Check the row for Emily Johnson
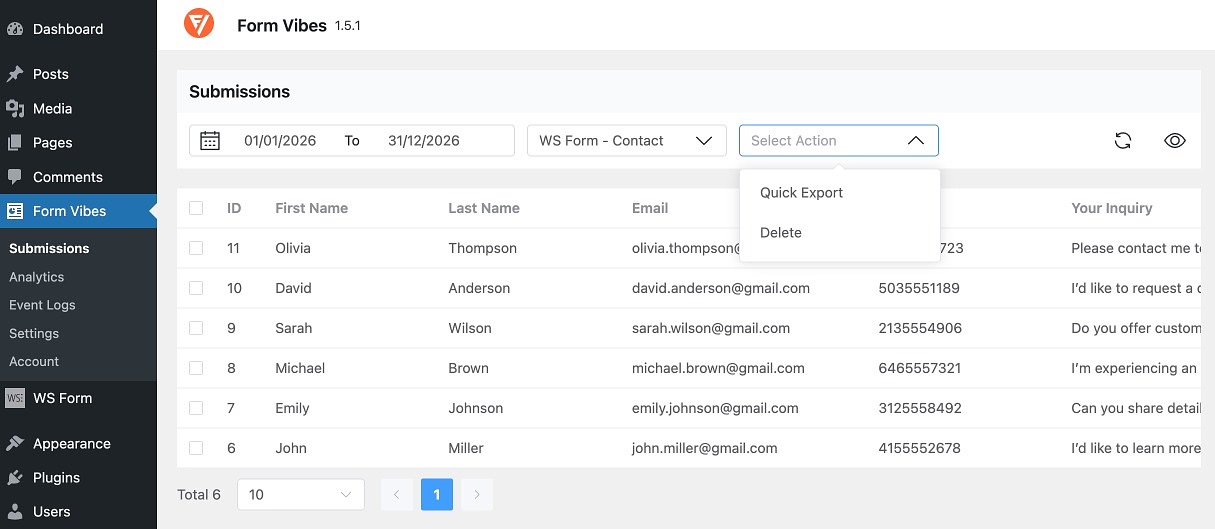This screenshot has width=1215, height=529. (x=196, y=408)
